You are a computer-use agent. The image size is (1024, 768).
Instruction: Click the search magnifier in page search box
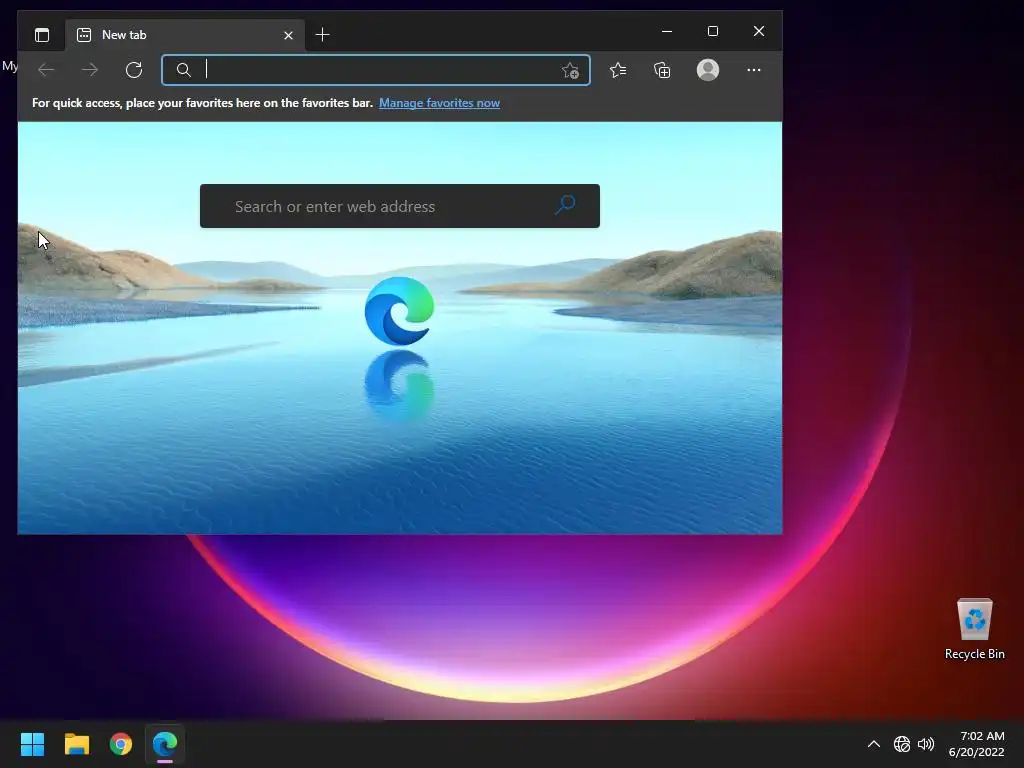click(565, 205)
